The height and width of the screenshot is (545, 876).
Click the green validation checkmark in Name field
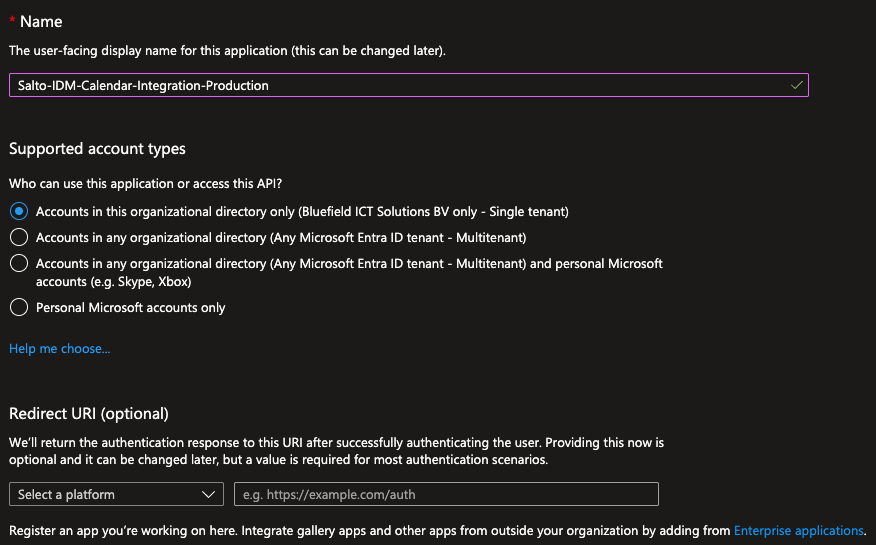click(796, 86)
